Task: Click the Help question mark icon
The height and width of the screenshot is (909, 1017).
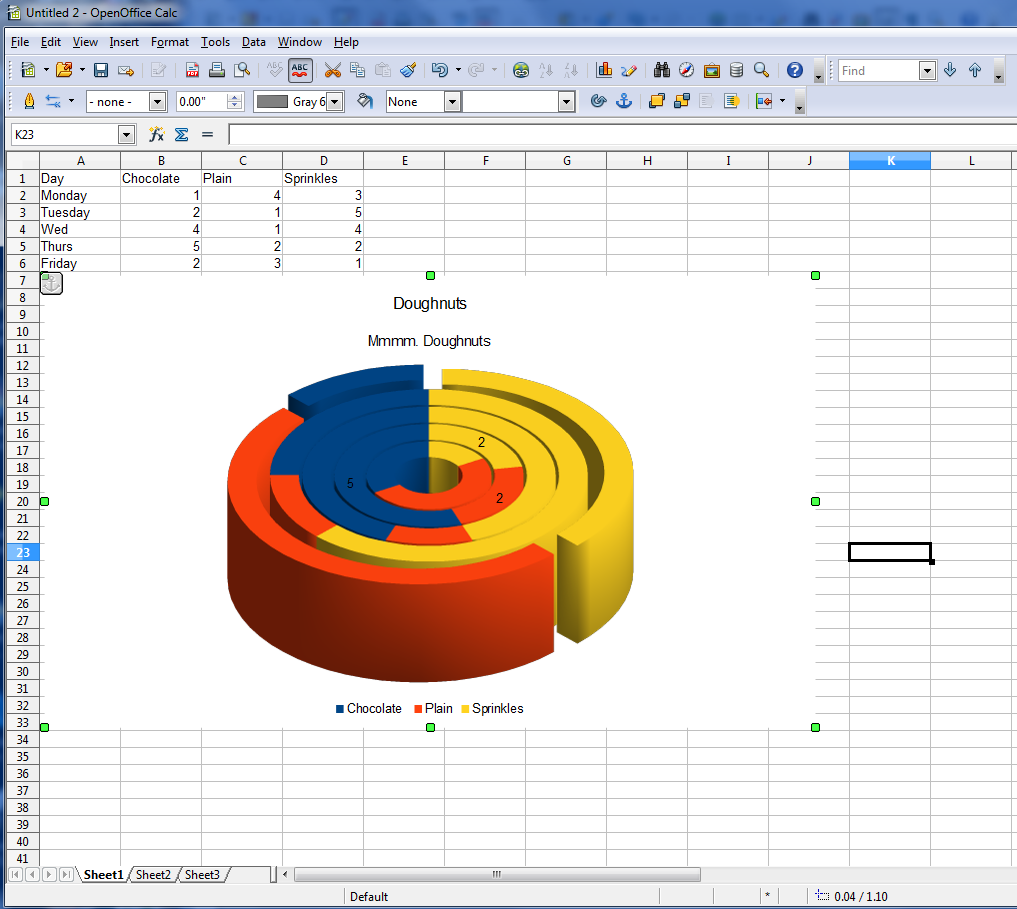Action: click(795, 70)
